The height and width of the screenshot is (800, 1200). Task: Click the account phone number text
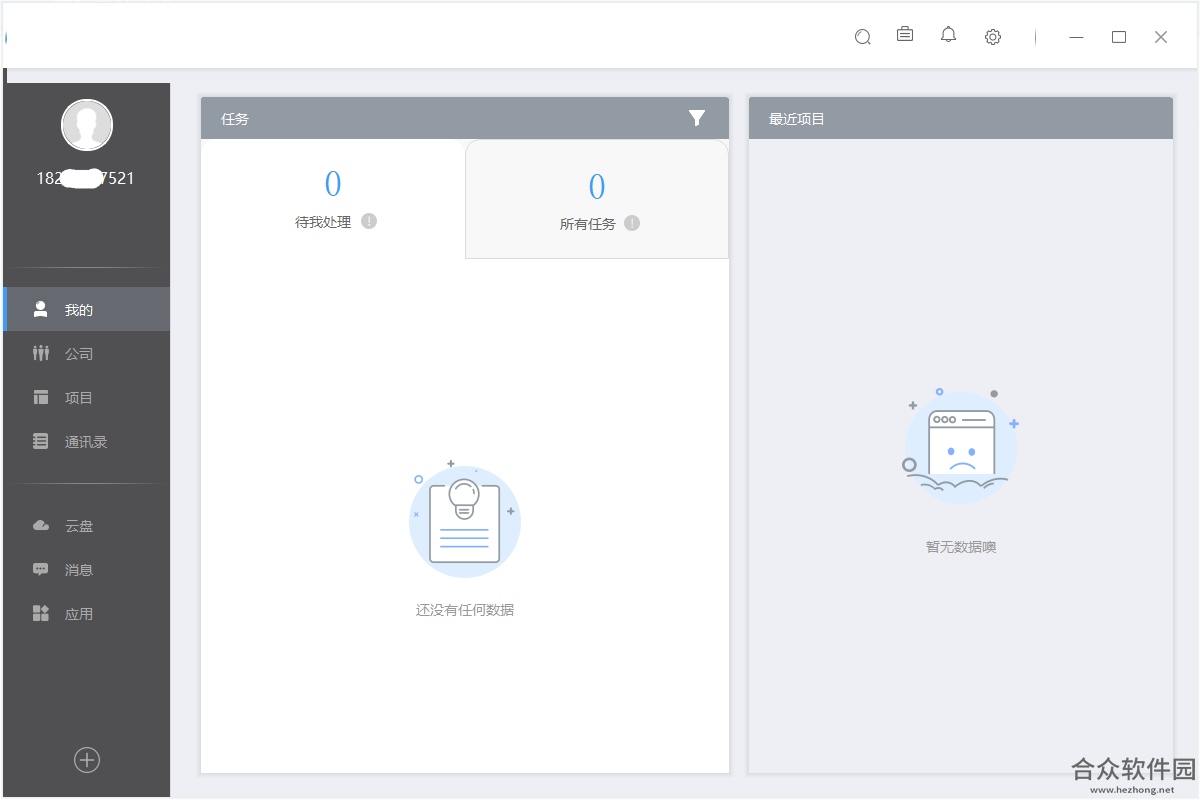(x=86, y=178)
